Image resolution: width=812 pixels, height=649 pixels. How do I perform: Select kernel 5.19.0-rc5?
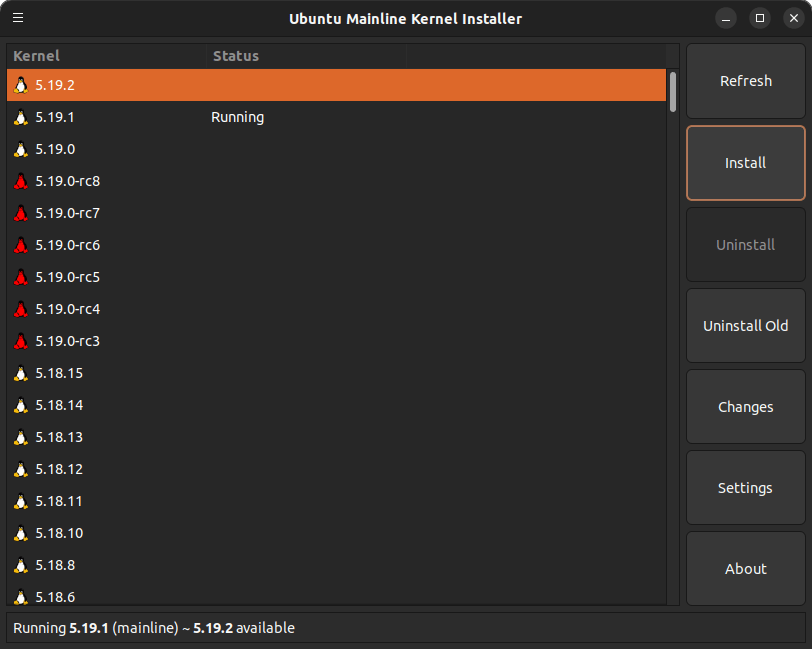[x=68, y=277]
